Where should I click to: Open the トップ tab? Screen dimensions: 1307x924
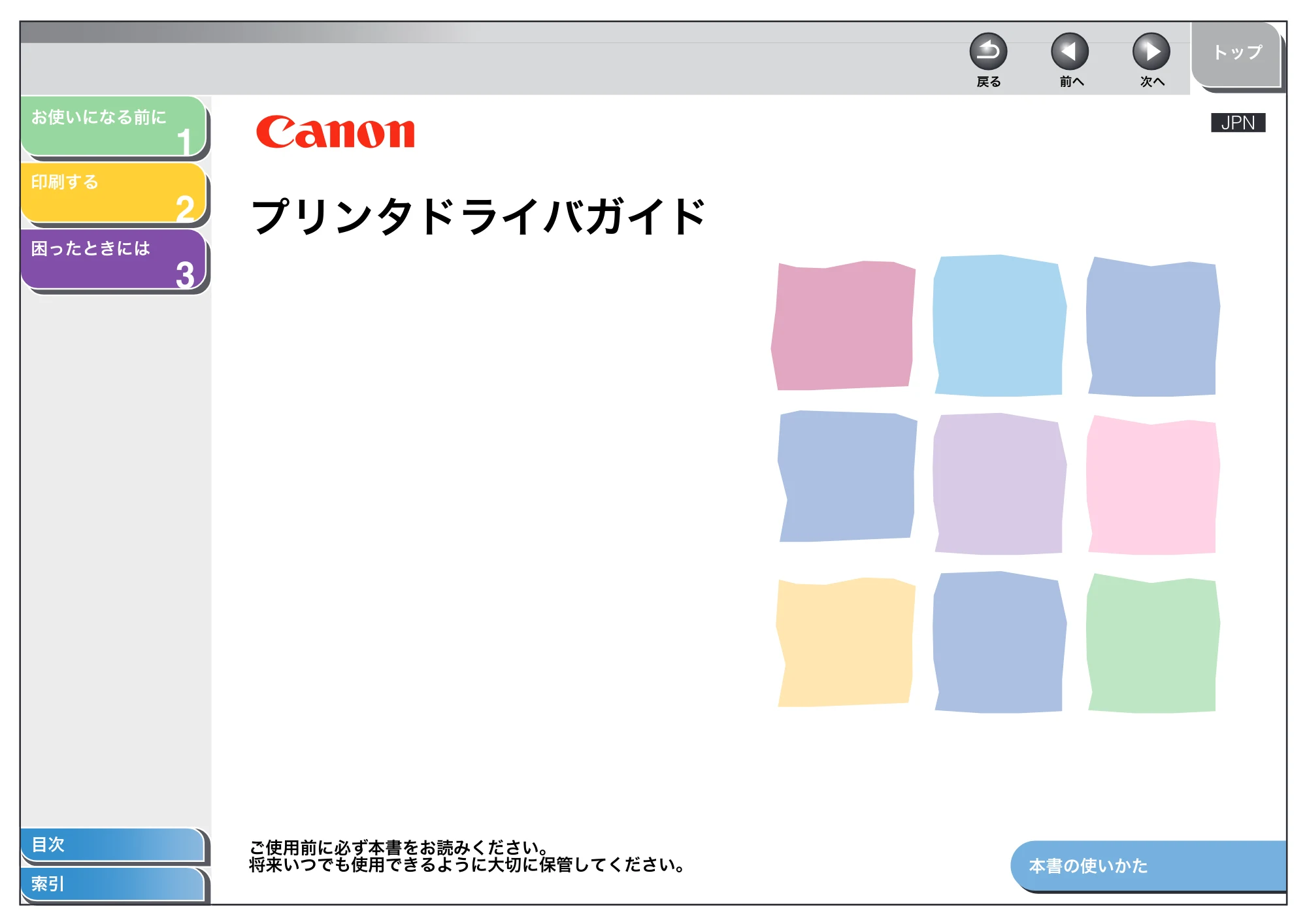pyautogui.click(x=1236, y=54)
